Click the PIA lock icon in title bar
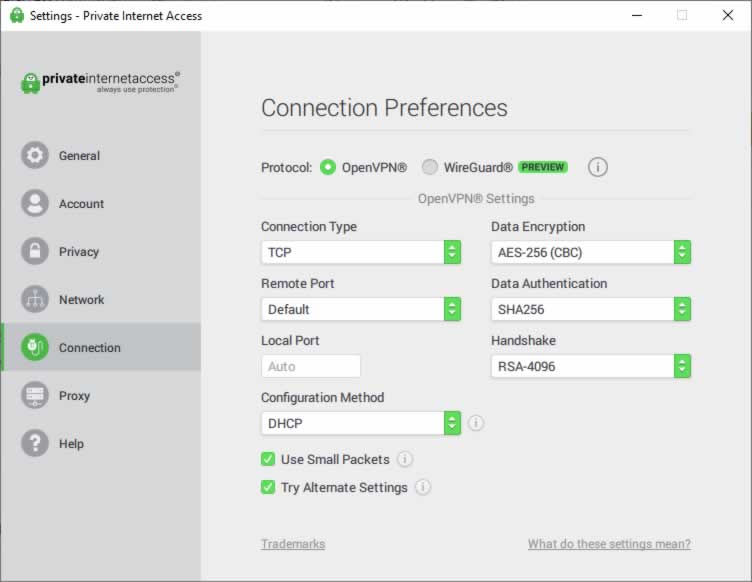Viewport: 752px width, 582px height. [17, 15]
